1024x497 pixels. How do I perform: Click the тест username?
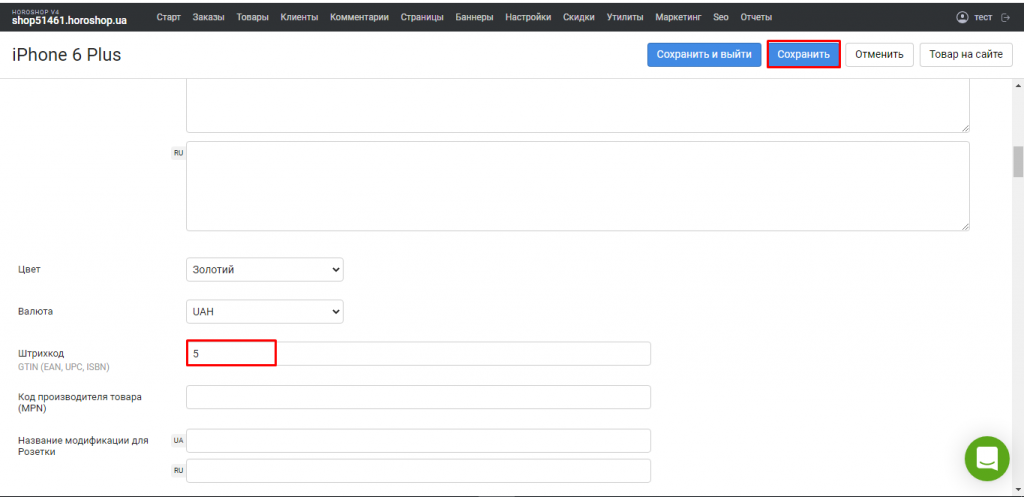click(983, 18)
